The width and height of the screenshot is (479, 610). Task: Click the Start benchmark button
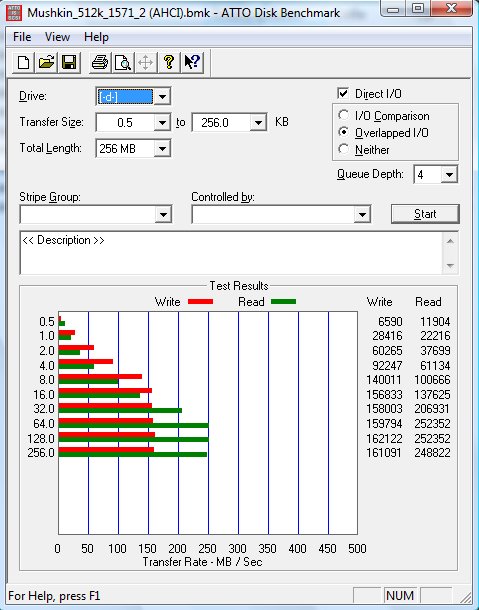tap(425, 214)
